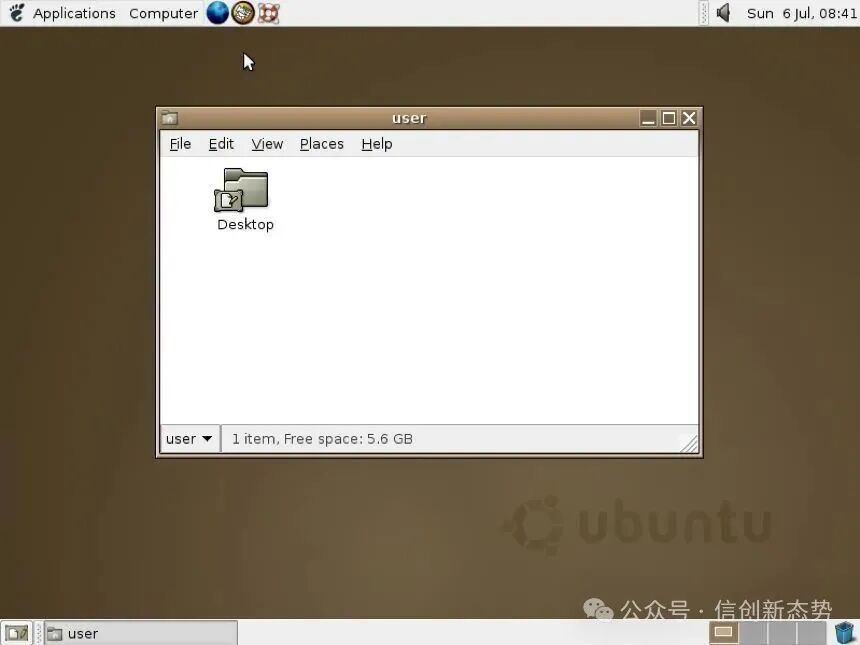Click the clock showing Sun 6 Jul, 08:41
The width and height of the screenshot is (860, 645).
(801, 13)
